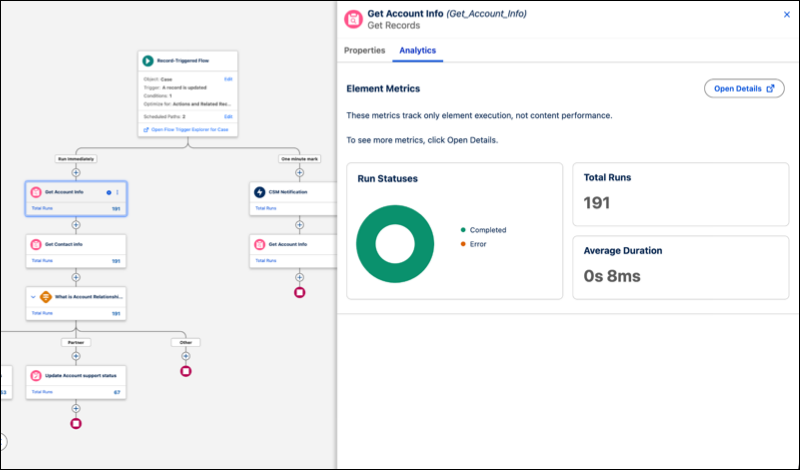Click Total Runs link on Get Contact Info node
The image size is (800, 470).
(x=42, y=260)
